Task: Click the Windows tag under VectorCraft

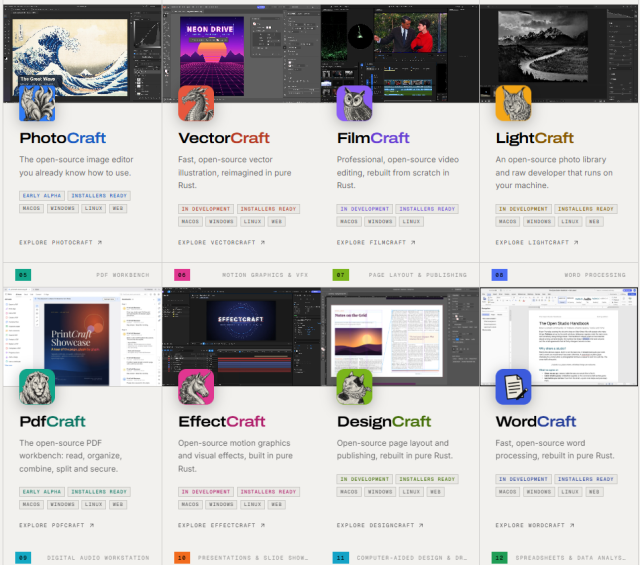Action: (x=221, y=222)
